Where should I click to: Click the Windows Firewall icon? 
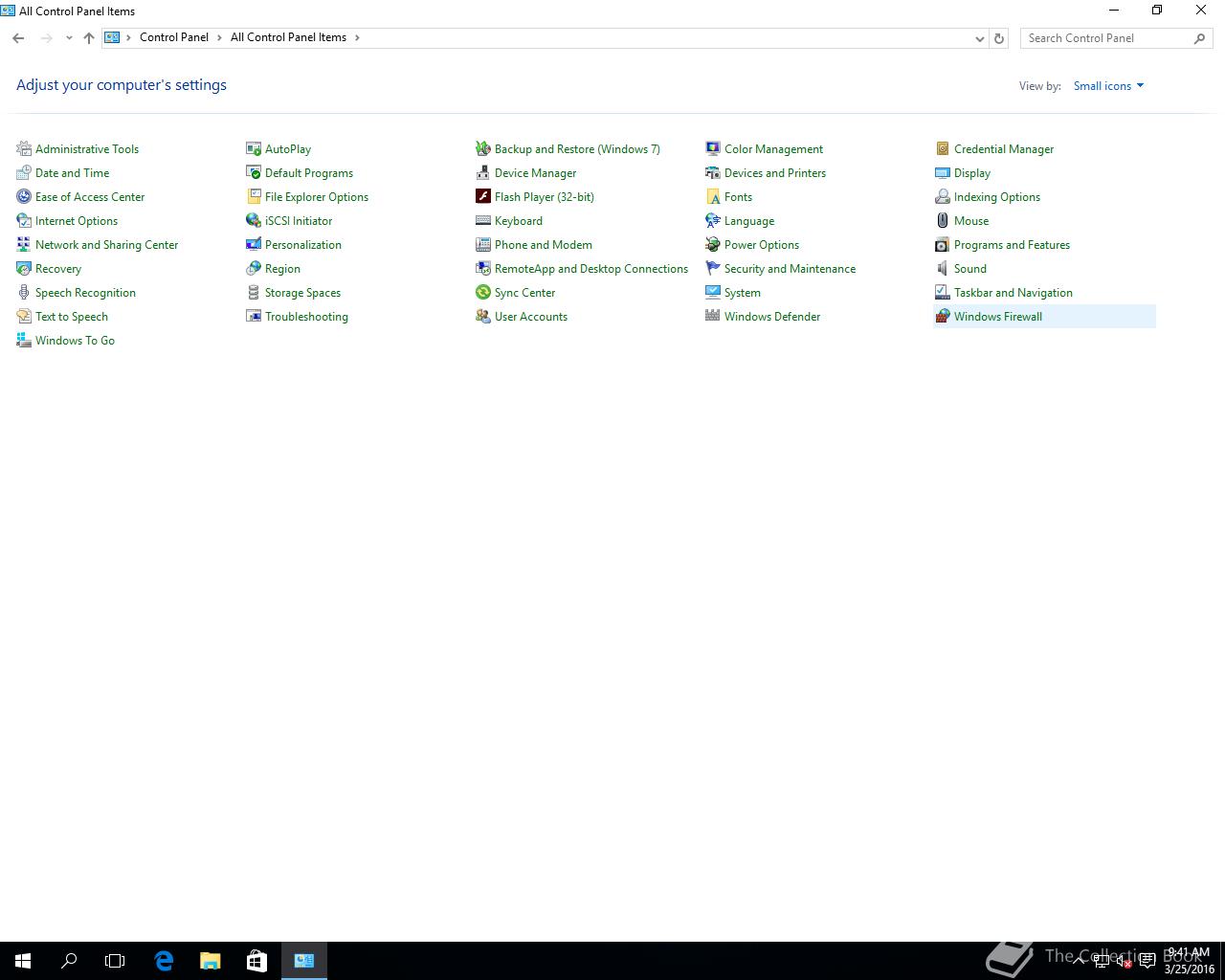[x=943, y=316]
